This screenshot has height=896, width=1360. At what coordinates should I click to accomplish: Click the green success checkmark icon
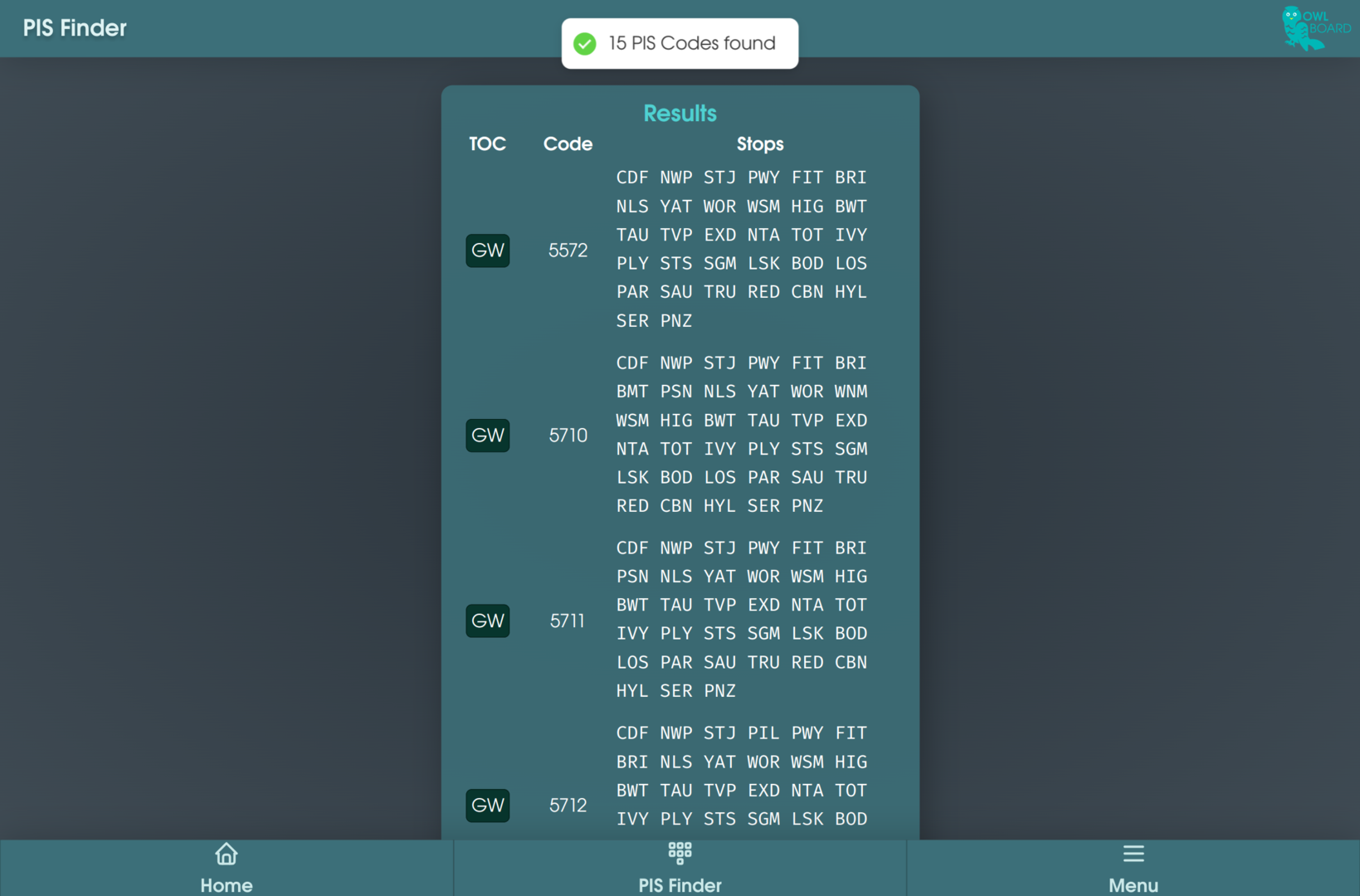coord(585,44)
